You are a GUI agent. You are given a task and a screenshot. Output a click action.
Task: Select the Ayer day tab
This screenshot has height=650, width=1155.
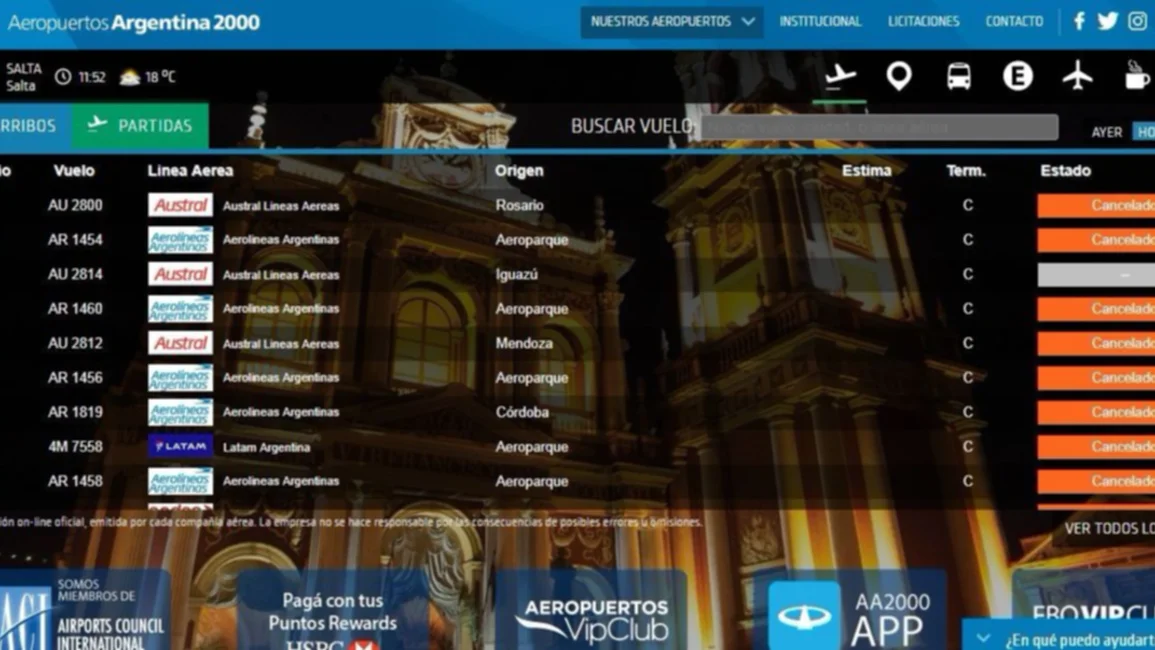click(x=1106, y=132)
